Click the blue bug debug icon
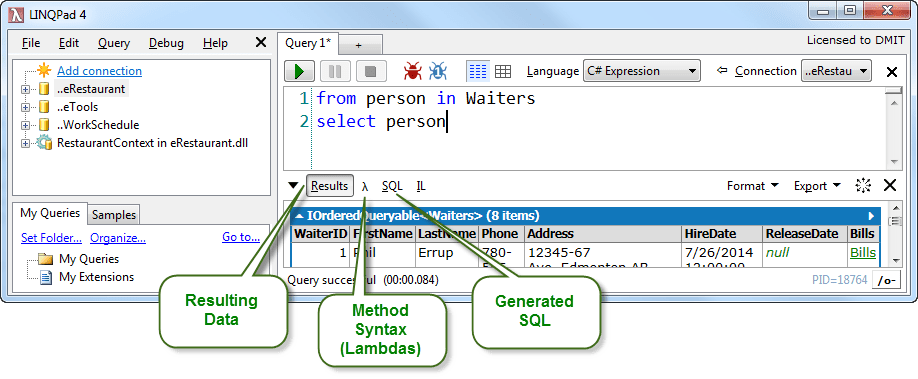The height and width of the screenshot is (379, 918). [x=438, y=71]
